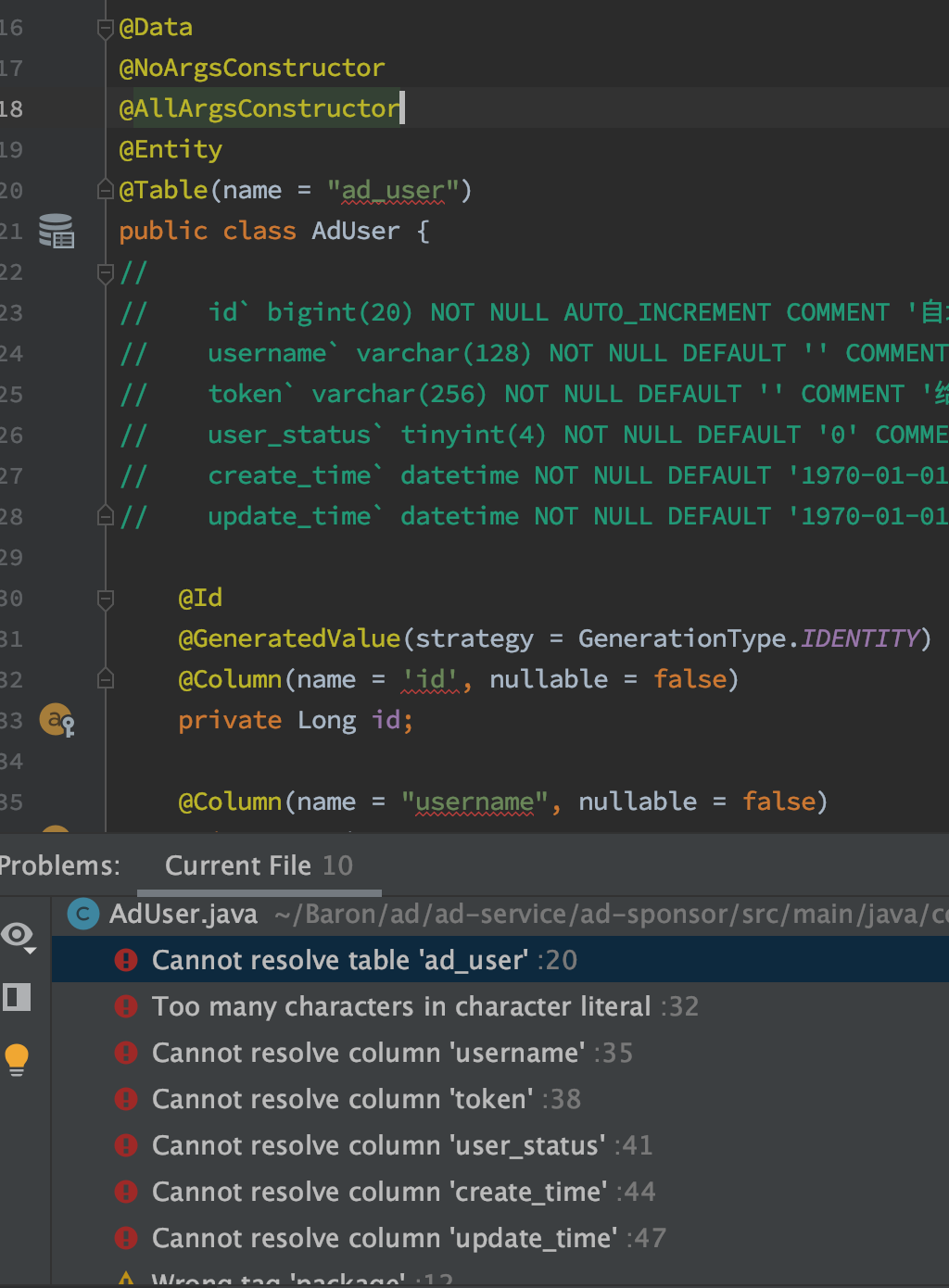Select problem "Cannot resolve column 'username'"
Screen dimensions: 949x1288
[x=500, y=1053]
